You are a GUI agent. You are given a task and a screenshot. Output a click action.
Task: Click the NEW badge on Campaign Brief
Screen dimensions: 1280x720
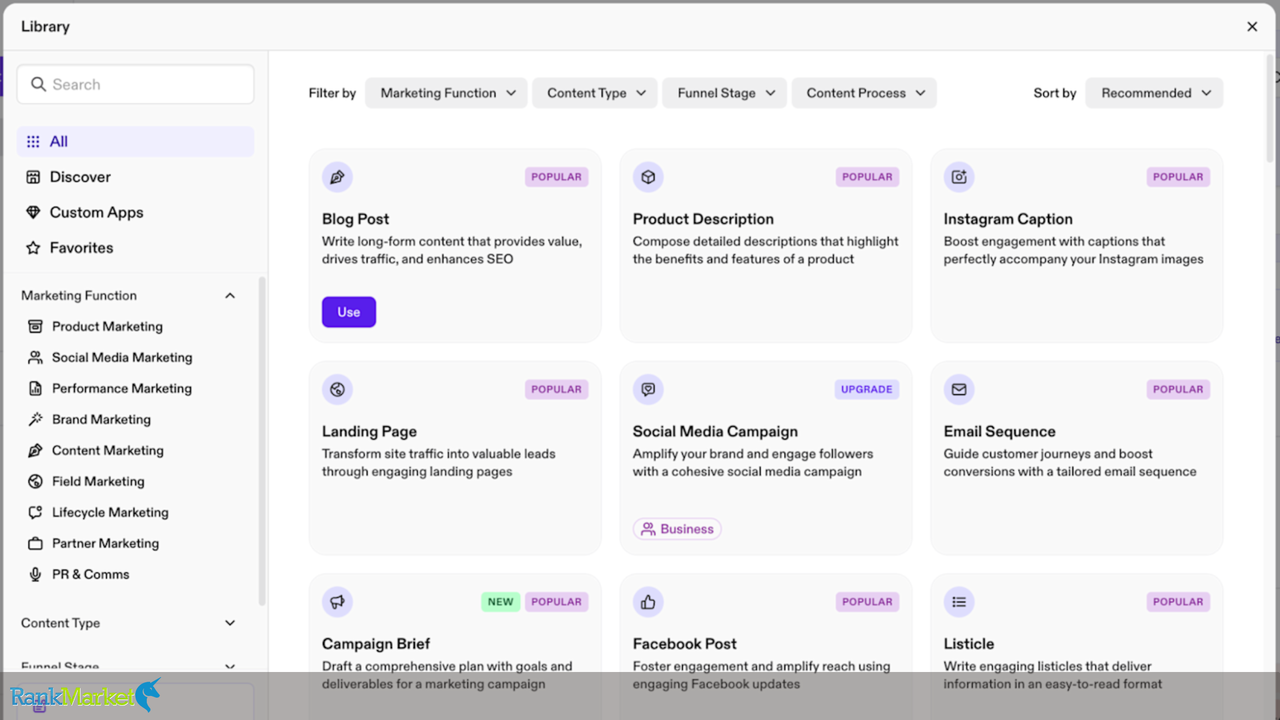coord(500,602)
